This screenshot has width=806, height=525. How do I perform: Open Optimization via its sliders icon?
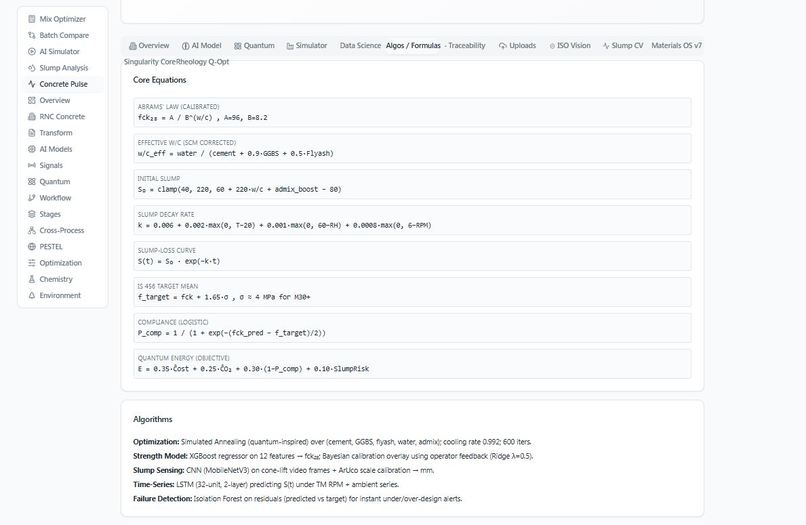pyautogui.click(x=32, y=263)
